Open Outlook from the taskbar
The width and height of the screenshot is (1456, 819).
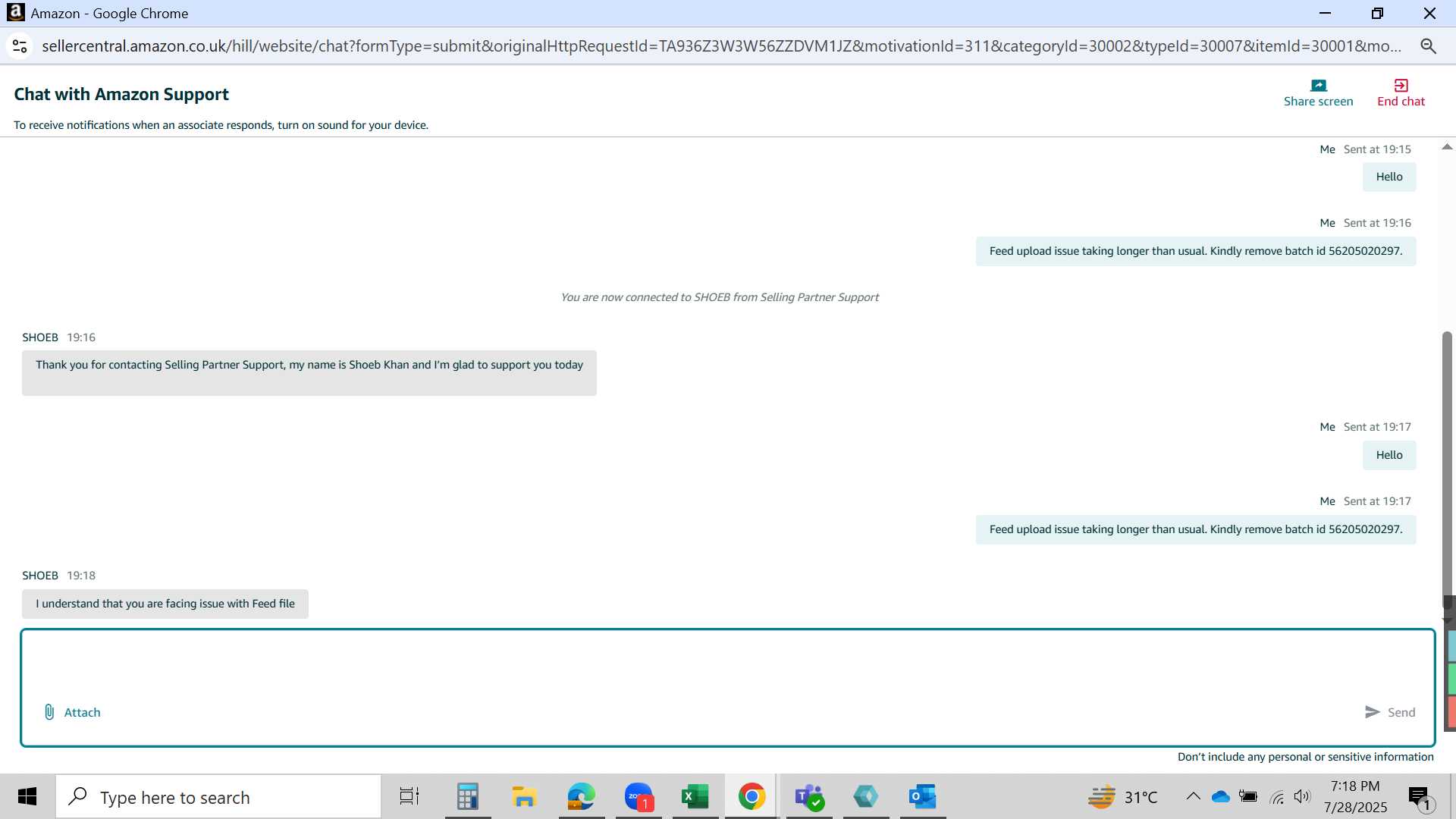pos(923,796)
